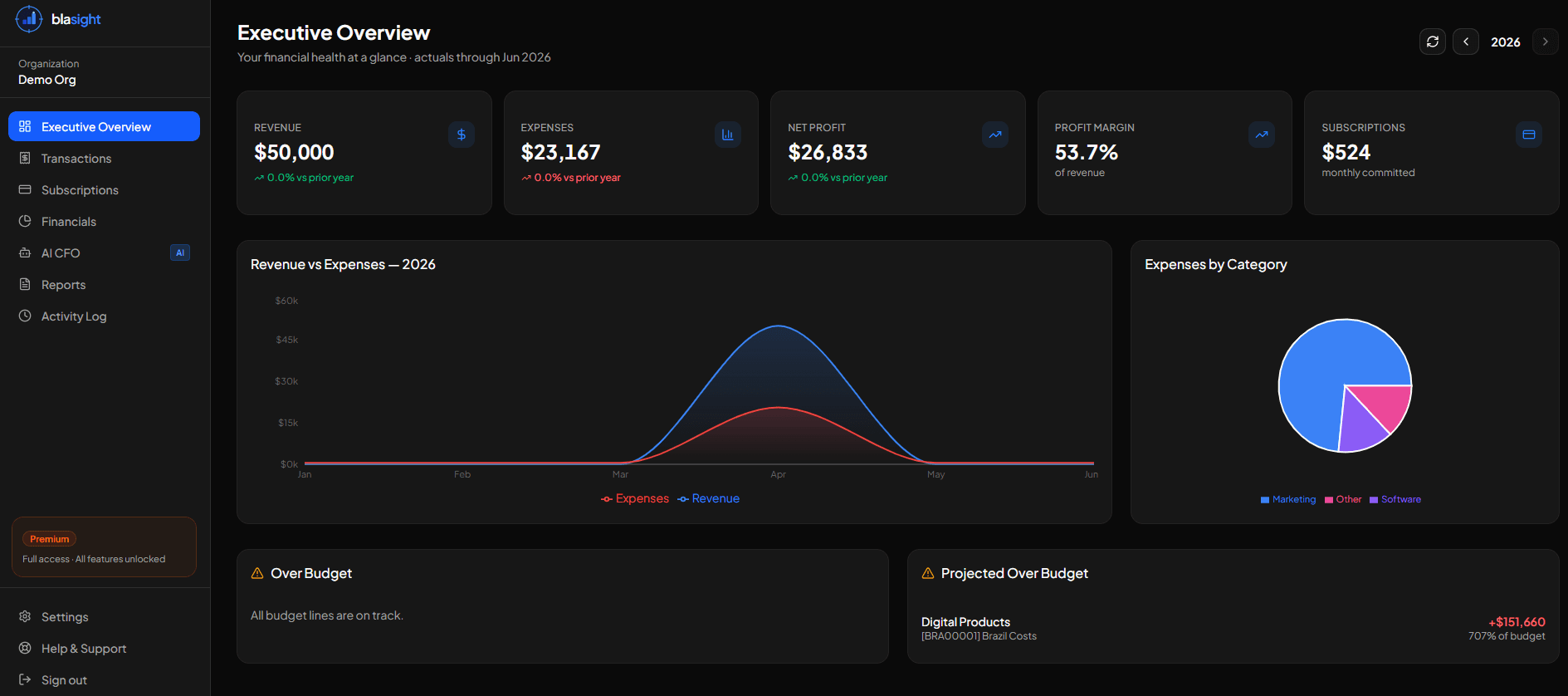Open the Financials section
This screenshot has width=1568, height=696.
(104, 221)
